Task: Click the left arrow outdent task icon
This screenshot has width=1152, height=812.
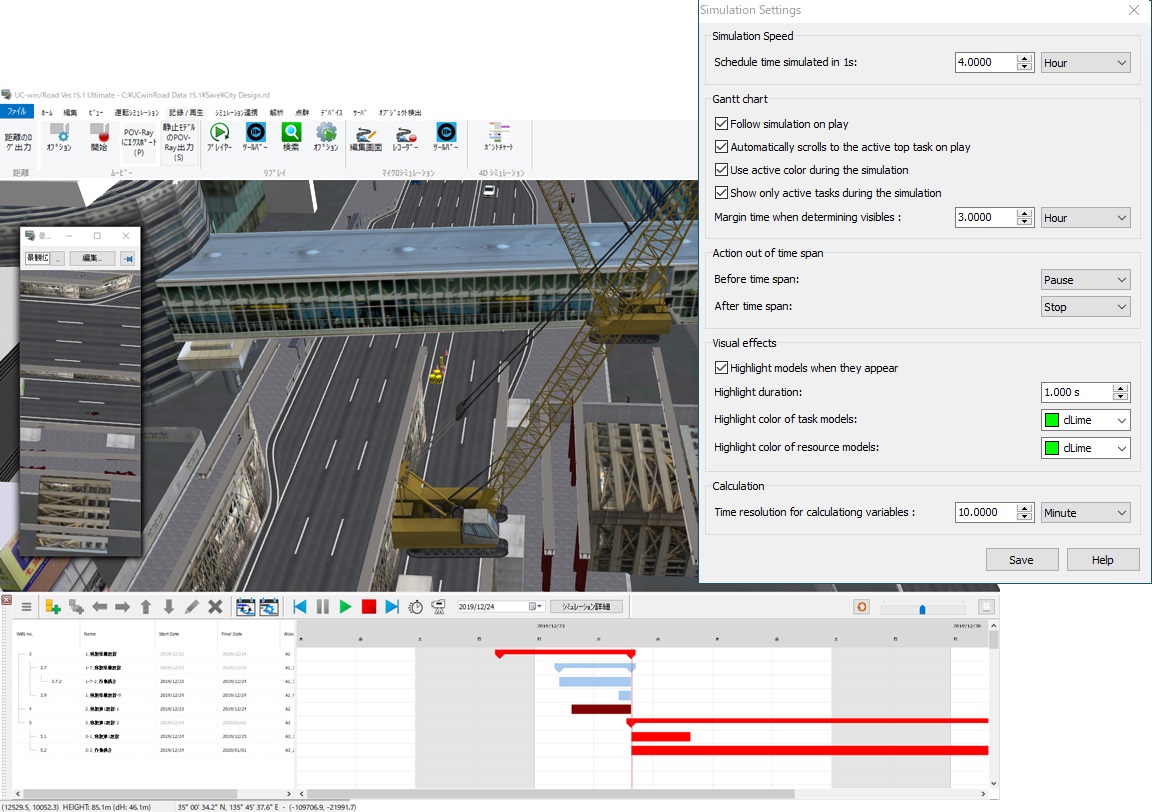Action: 100,607
